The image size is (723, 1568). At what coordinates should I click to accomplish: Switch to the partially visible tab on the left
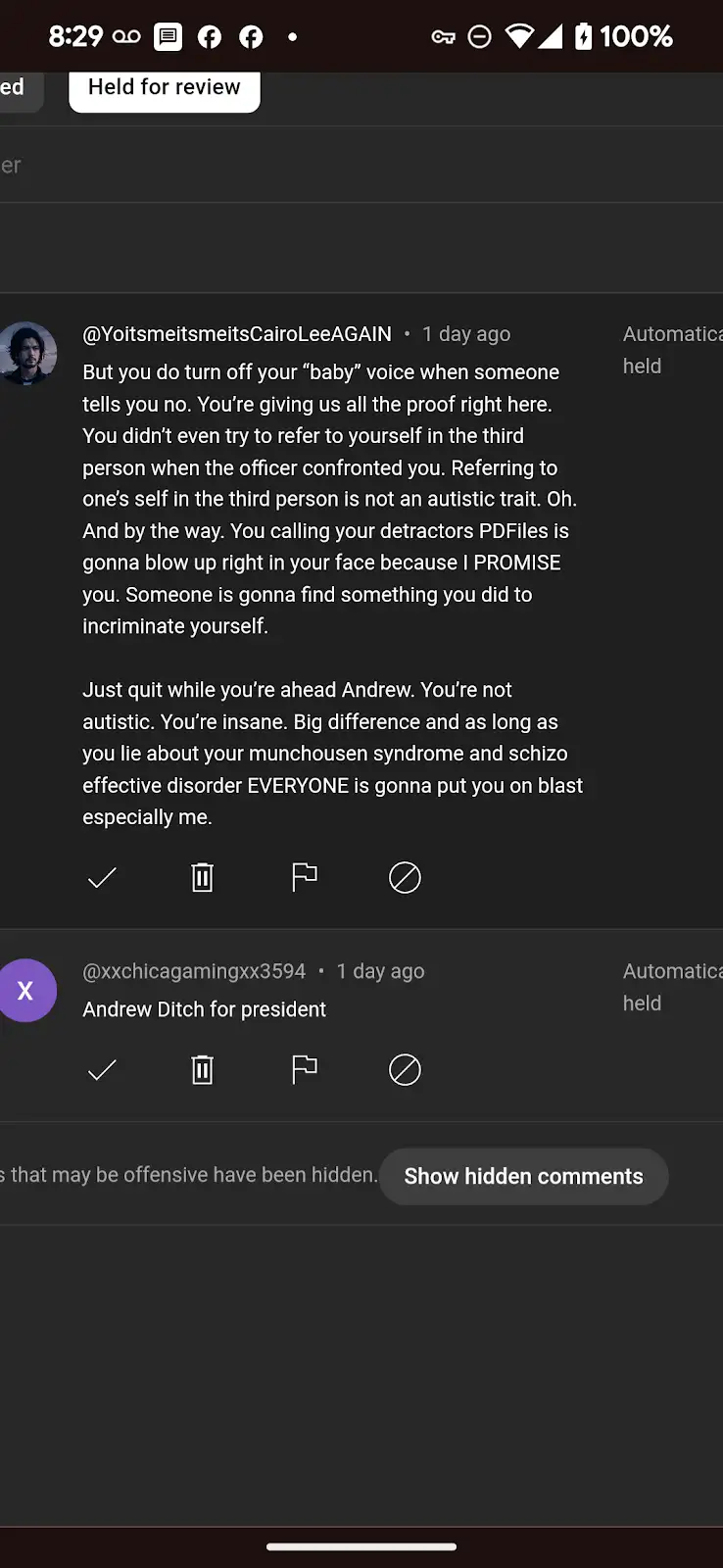click(20, 88)
